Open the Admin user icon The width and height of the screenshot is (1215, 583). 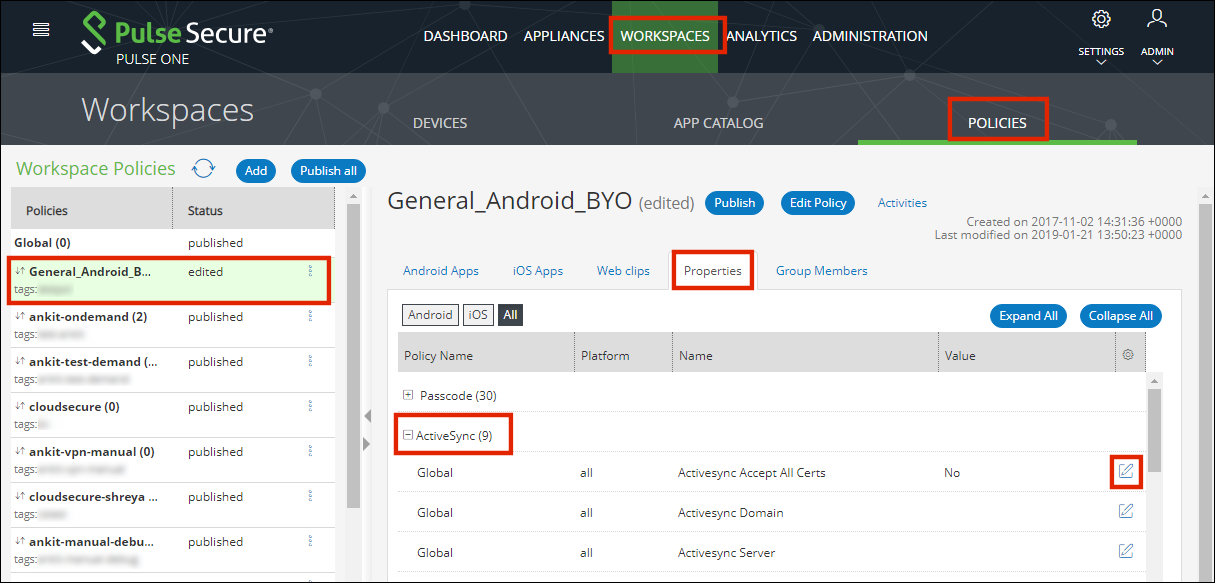click(x=1157, y=19)
